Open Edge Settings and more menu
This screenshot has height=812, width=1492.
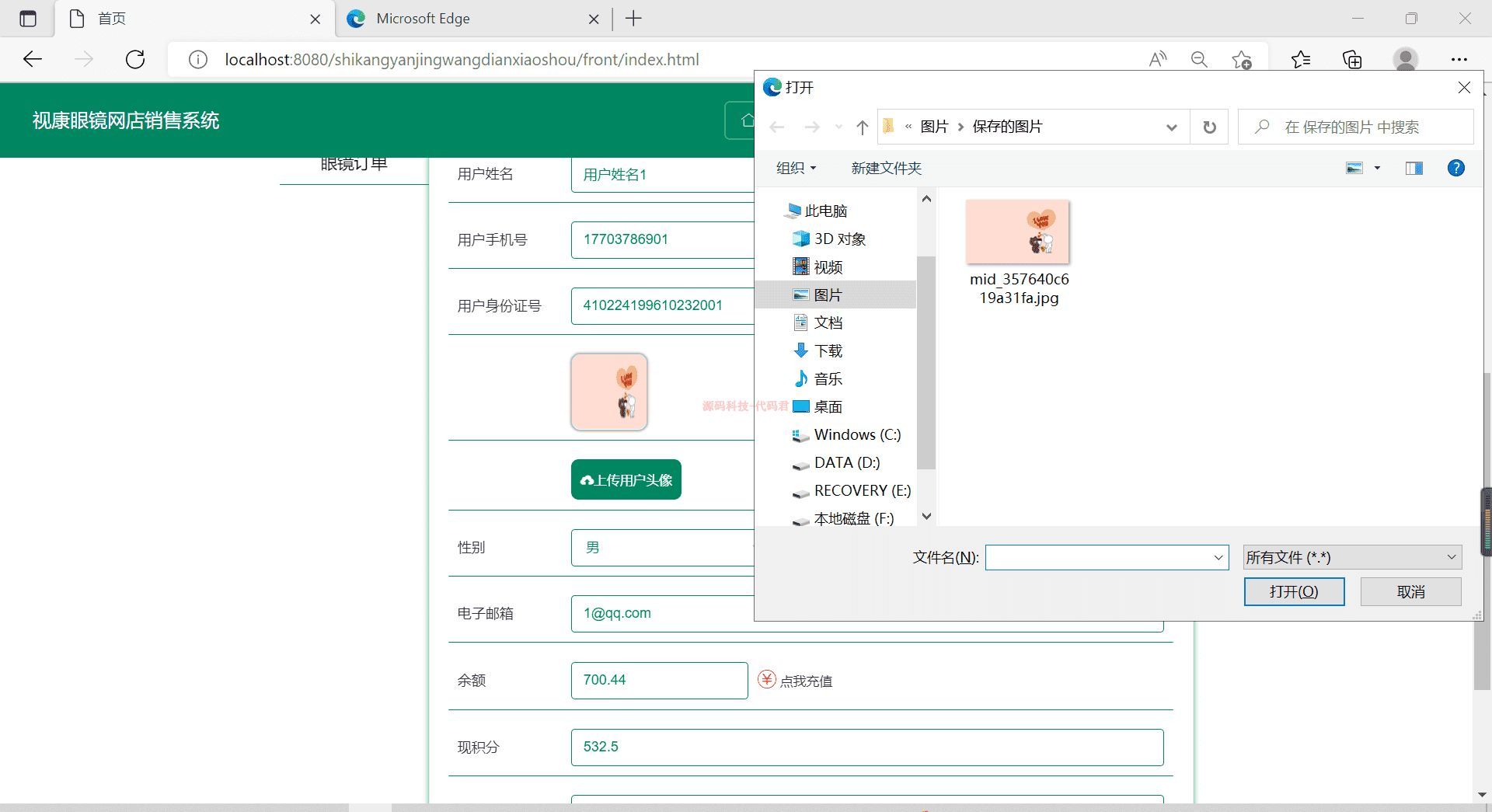click(1459, 60)
